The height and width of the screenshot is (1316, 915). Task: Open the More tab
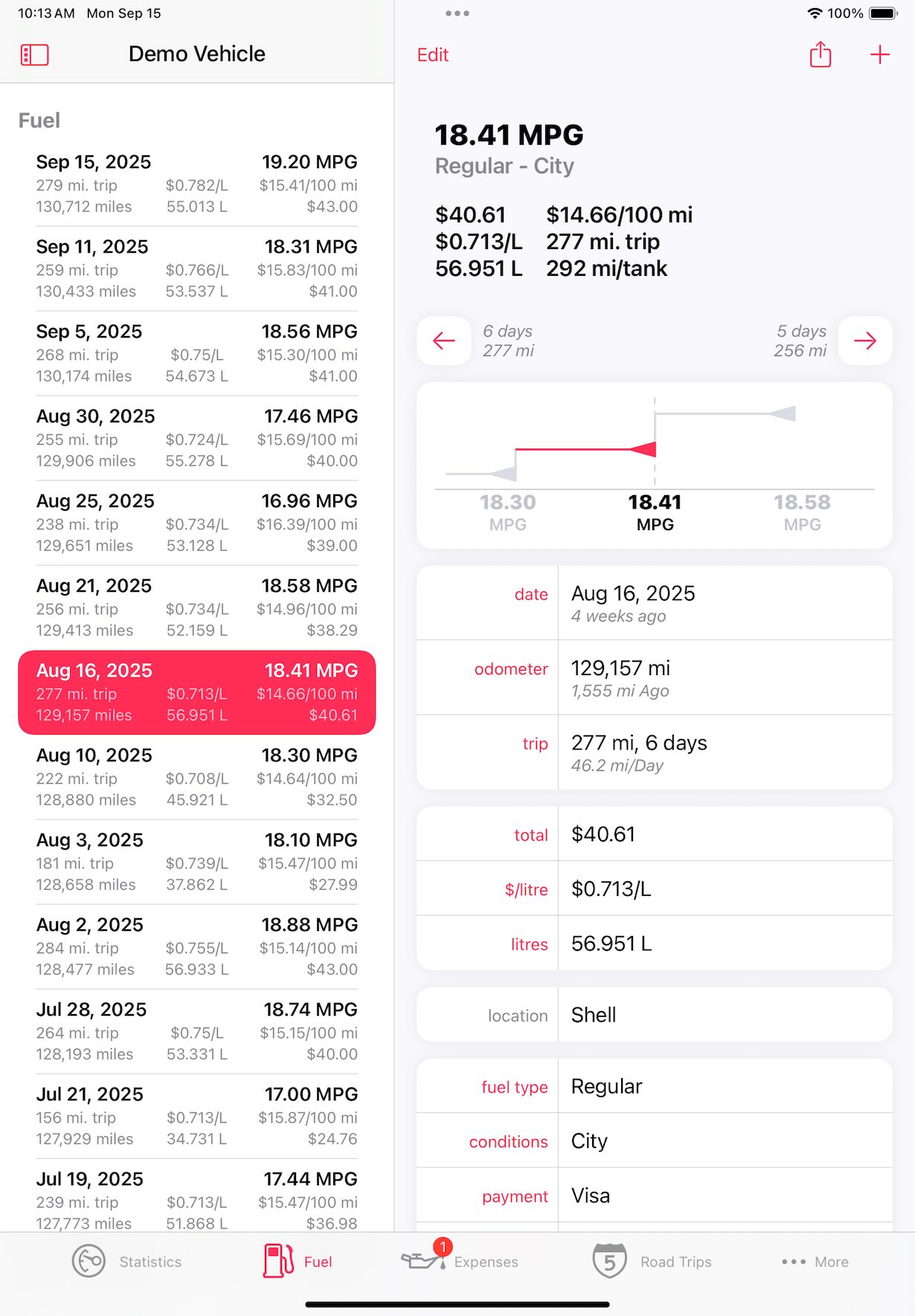(x=815, y=1262)
